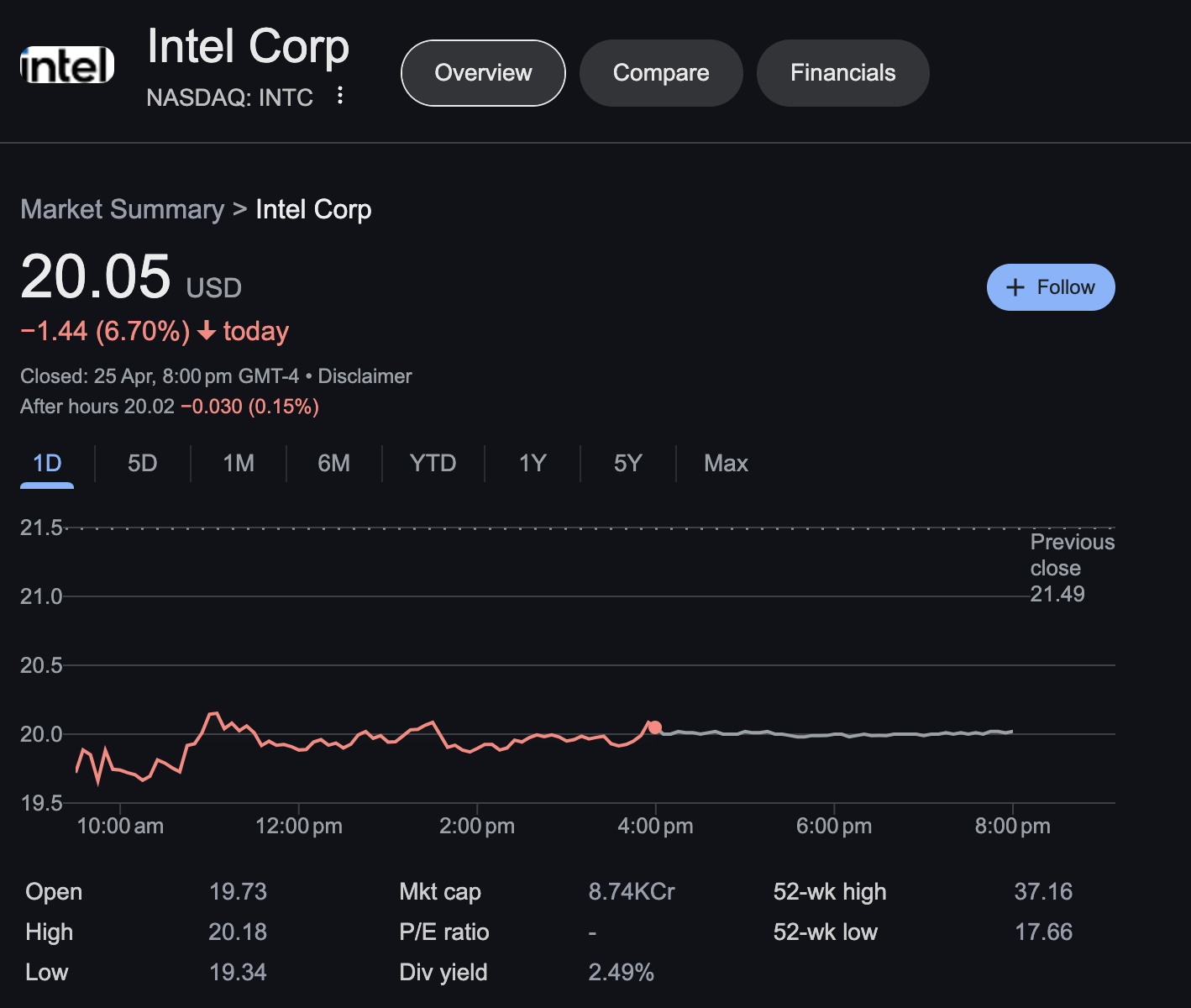Screen dimensions: 1191x1008
Task: Open the three-dot menu beside NASDAQ: INTC
Action: click(x=340, y=95)
